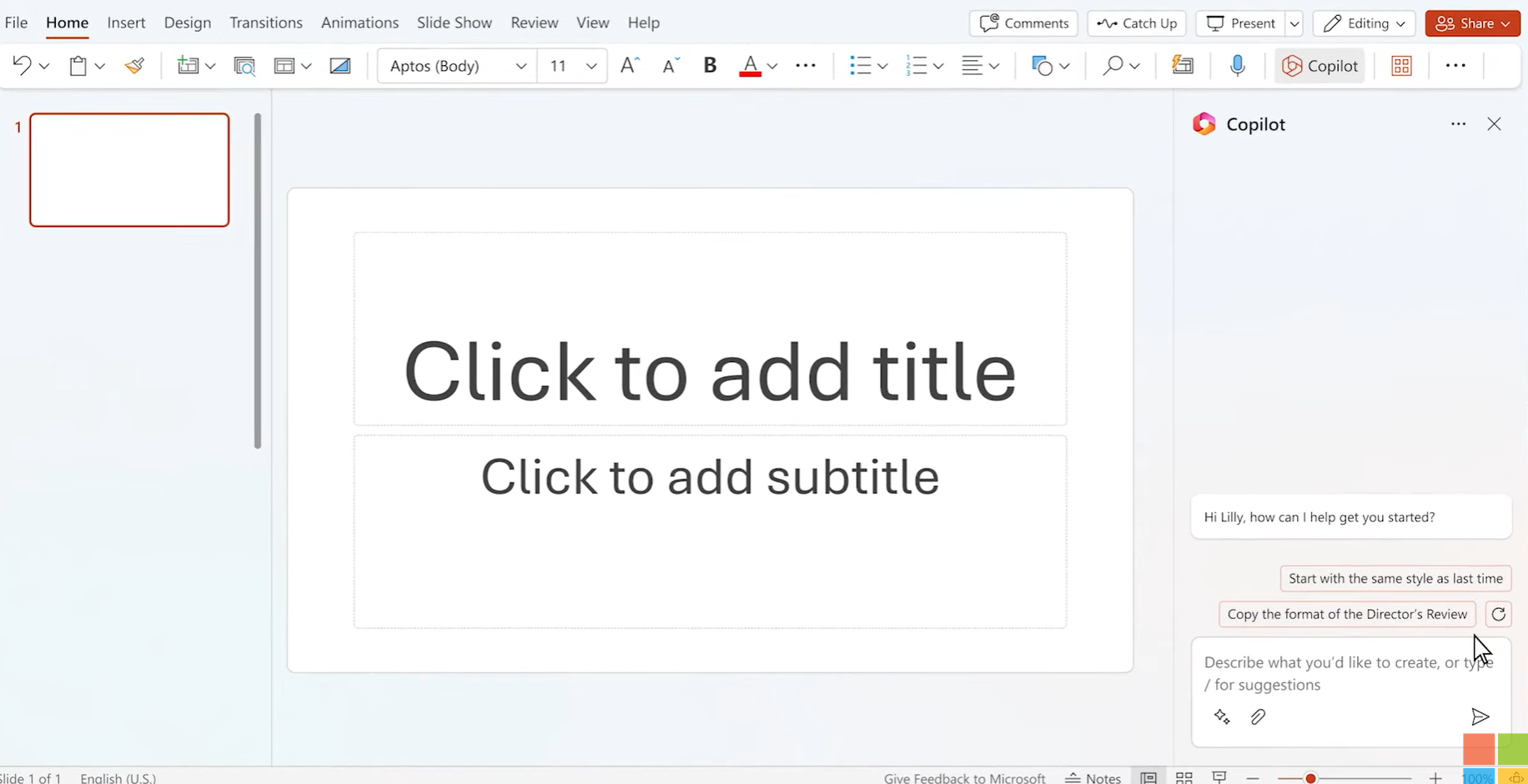Switch to the Design tab
The height and width of the screenshot is (784, 1528).
[187, 23]
